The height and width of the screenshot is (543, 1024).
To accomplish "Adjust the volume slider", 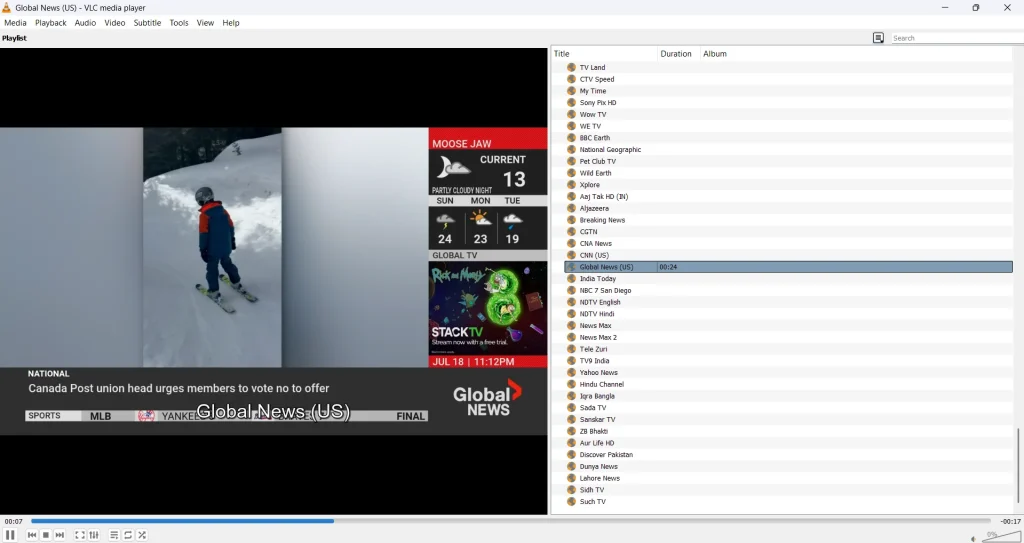I will point(1000,536).
